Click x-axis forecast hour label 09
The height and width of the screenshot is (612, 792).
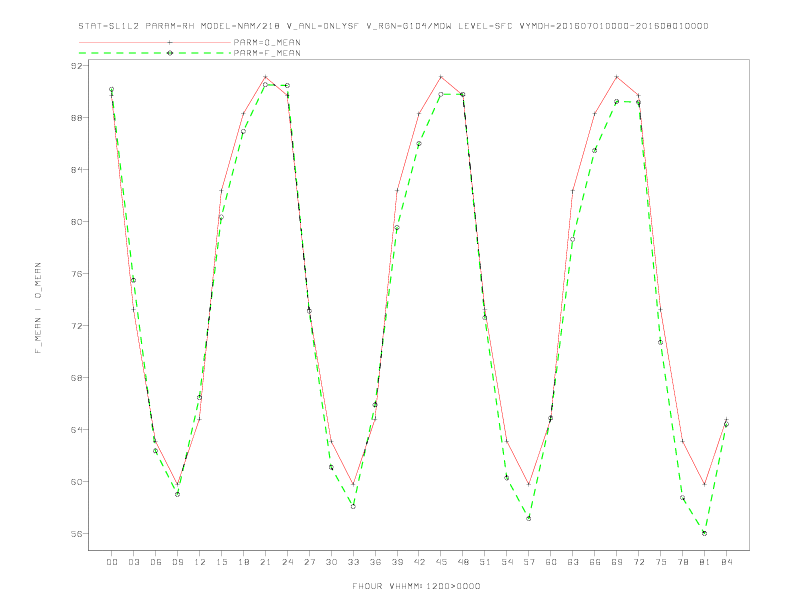pyautogui.click(x=177, y=562)
